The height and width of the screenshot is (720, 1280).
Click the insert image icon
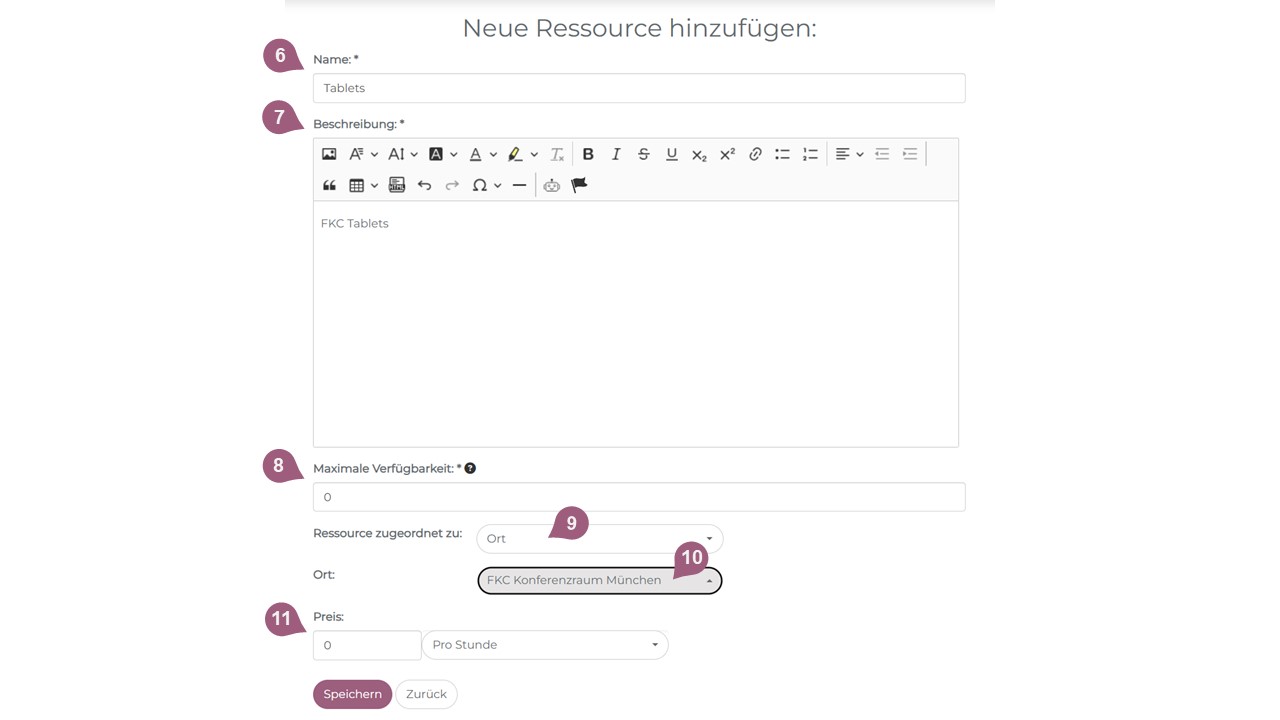[x=329, y=154]
